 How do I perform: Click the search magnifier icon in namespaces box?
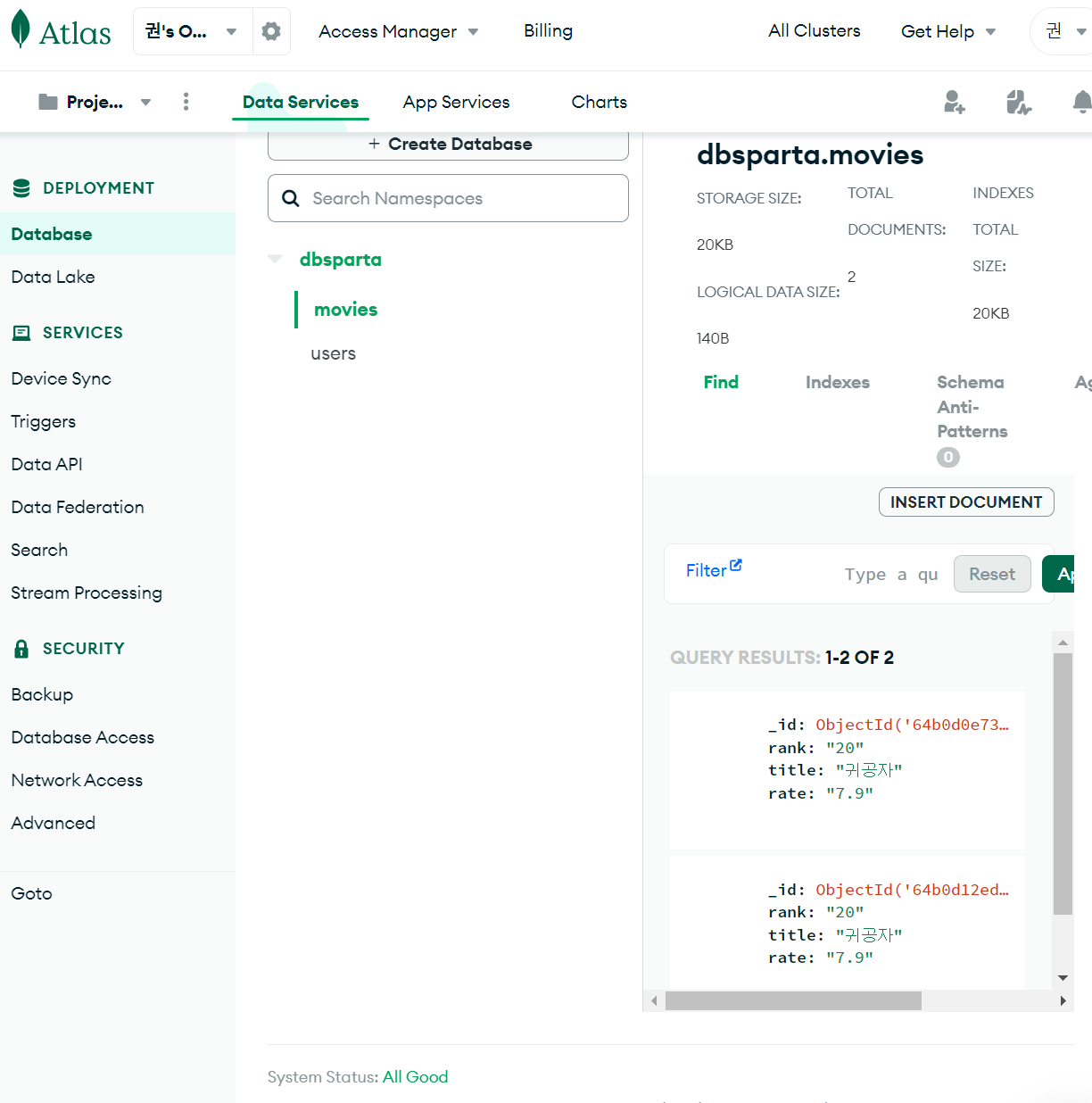click(x=291, y=198)
